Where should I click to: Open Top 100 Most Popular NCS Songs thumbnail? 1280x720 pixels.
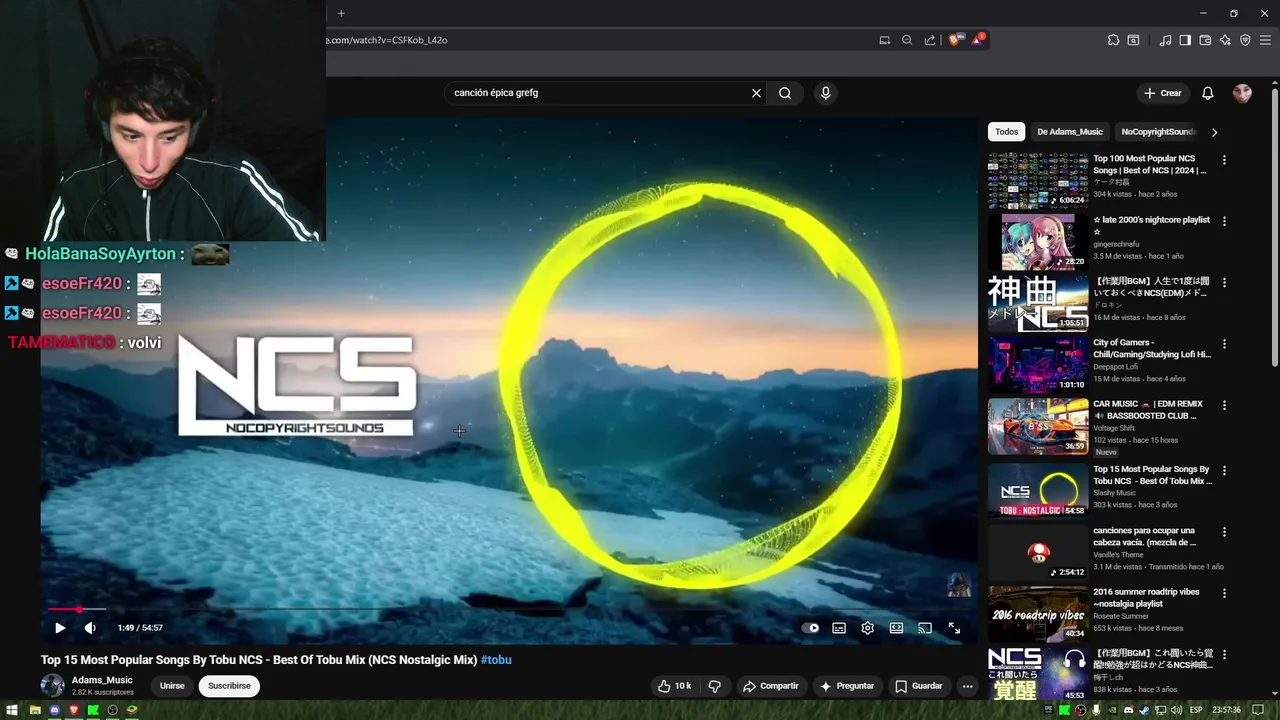1038,180
